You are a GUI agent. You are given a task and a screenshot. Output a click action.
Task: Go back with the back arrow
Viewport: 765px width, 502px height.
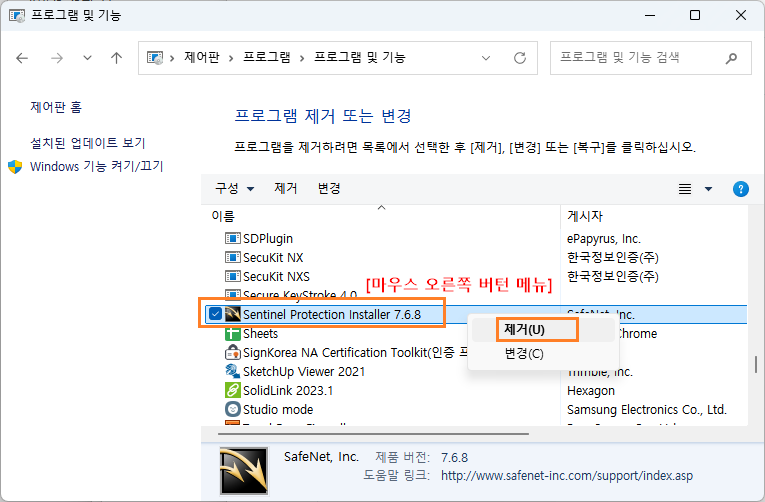coord(22,58)
